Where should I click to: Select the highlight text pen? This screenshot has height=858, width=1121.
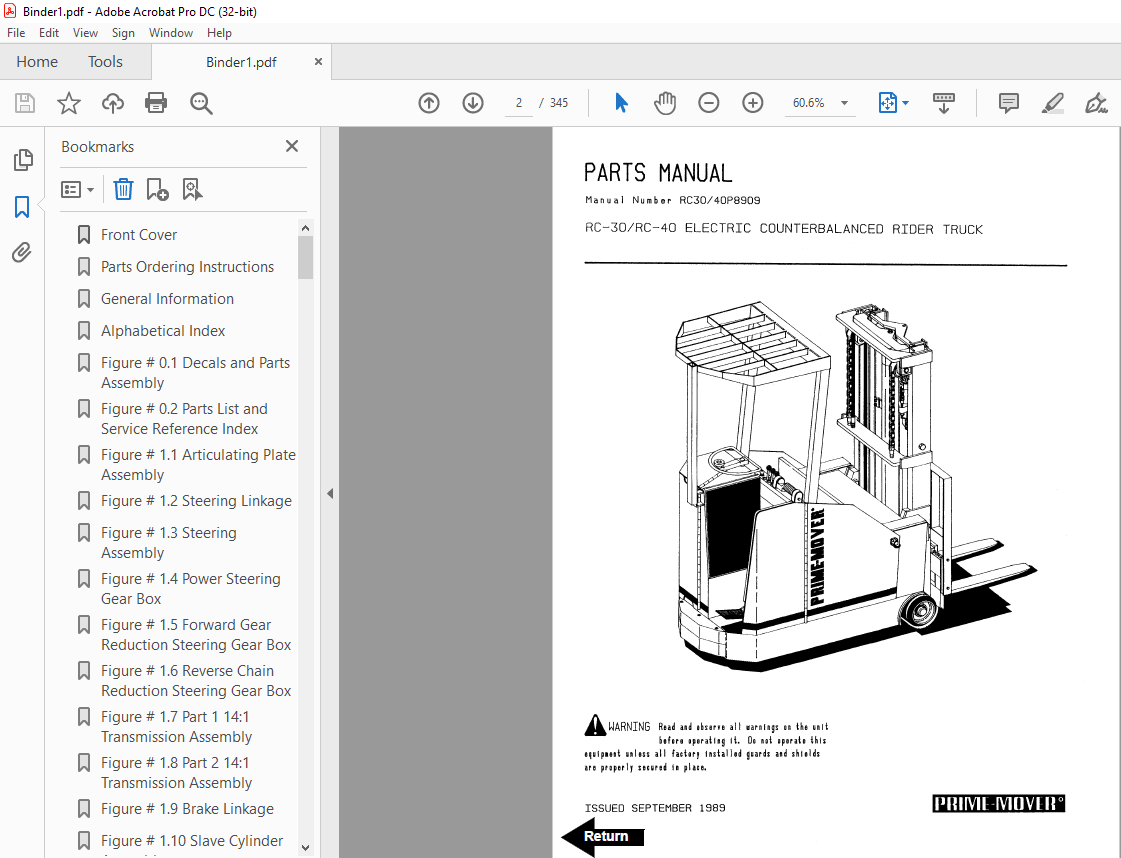(x=1052, y=103)
